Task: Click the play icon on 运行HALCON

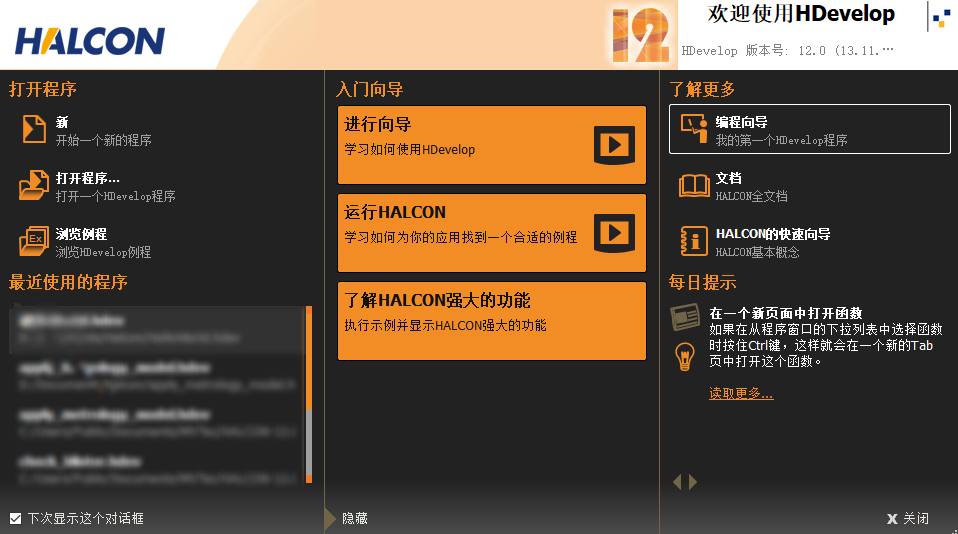Action: pos(614,233)
